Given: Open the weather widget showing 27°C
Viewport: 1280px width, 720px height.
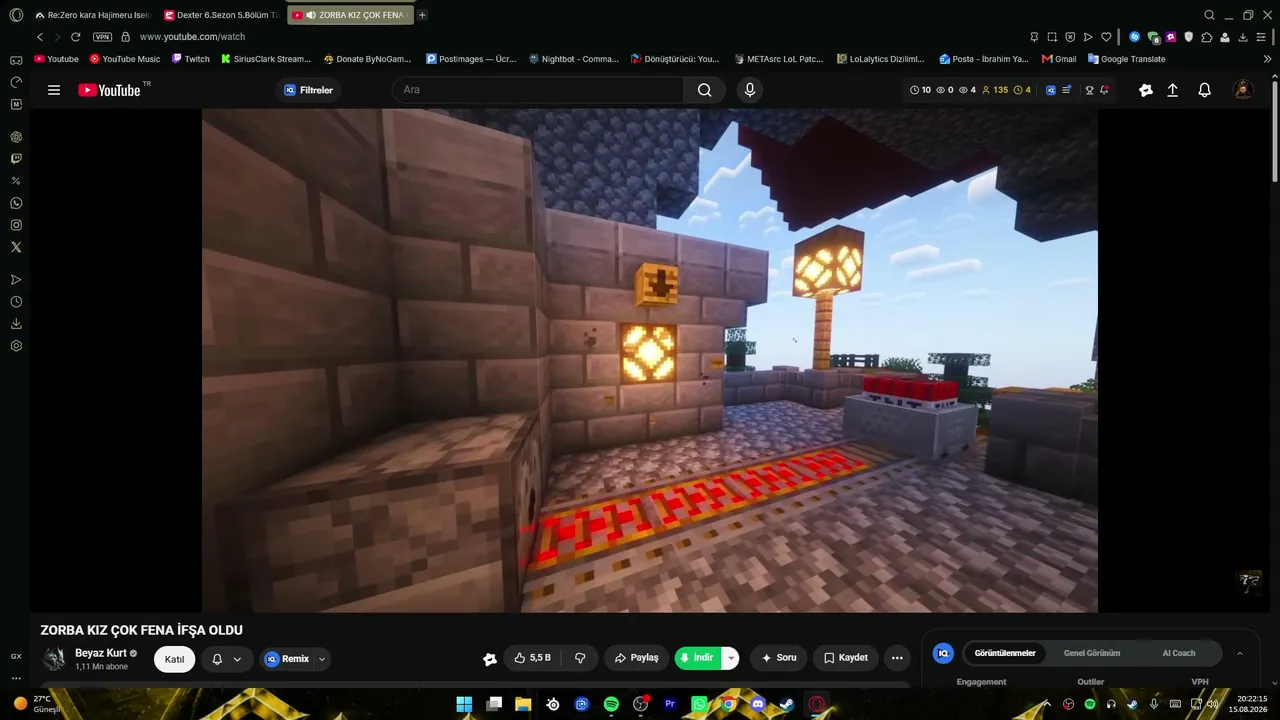Looking at the screenshot, I should tap(36, 704).
